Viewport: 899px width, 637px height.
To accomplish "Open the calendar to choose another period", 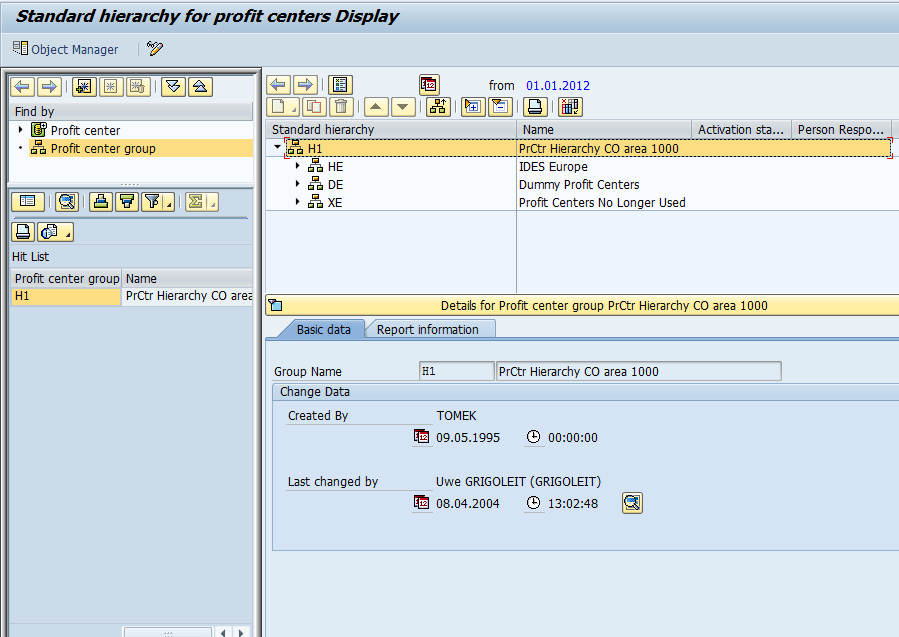I will coord(427,85).
